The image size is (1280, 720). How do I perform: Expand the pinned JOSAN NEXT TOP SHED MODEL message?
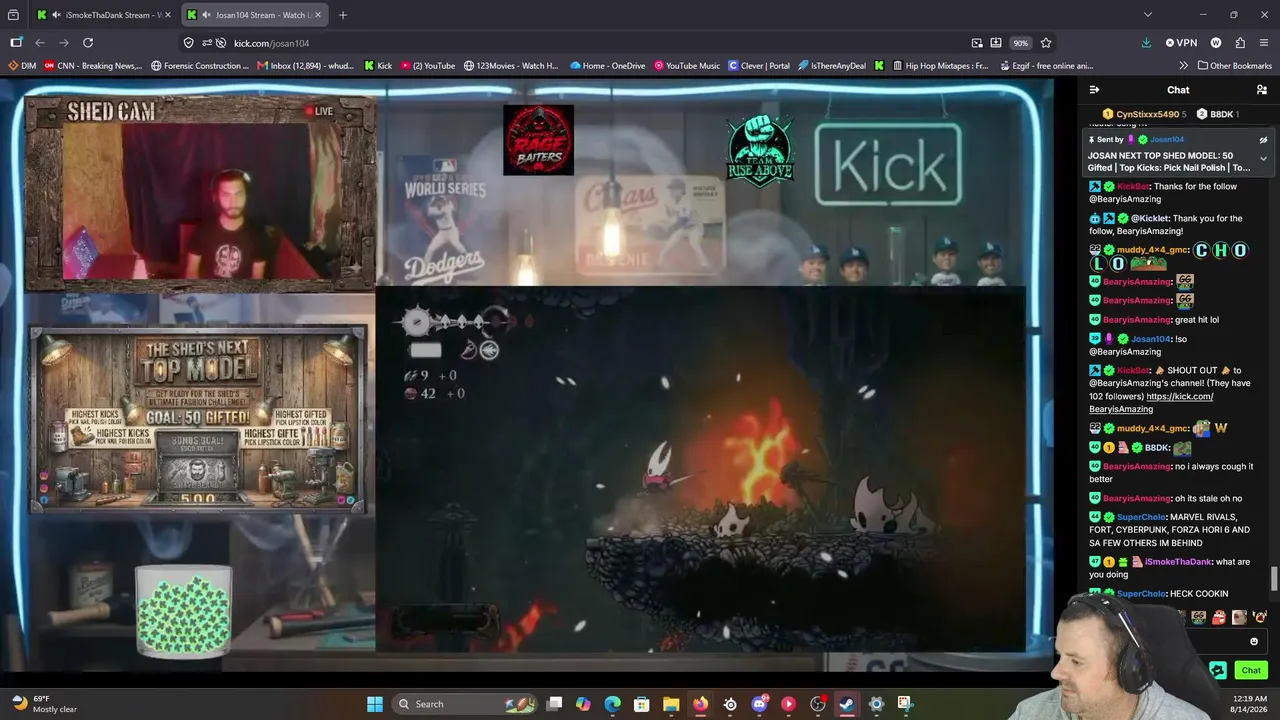(x=1263, y=158)
